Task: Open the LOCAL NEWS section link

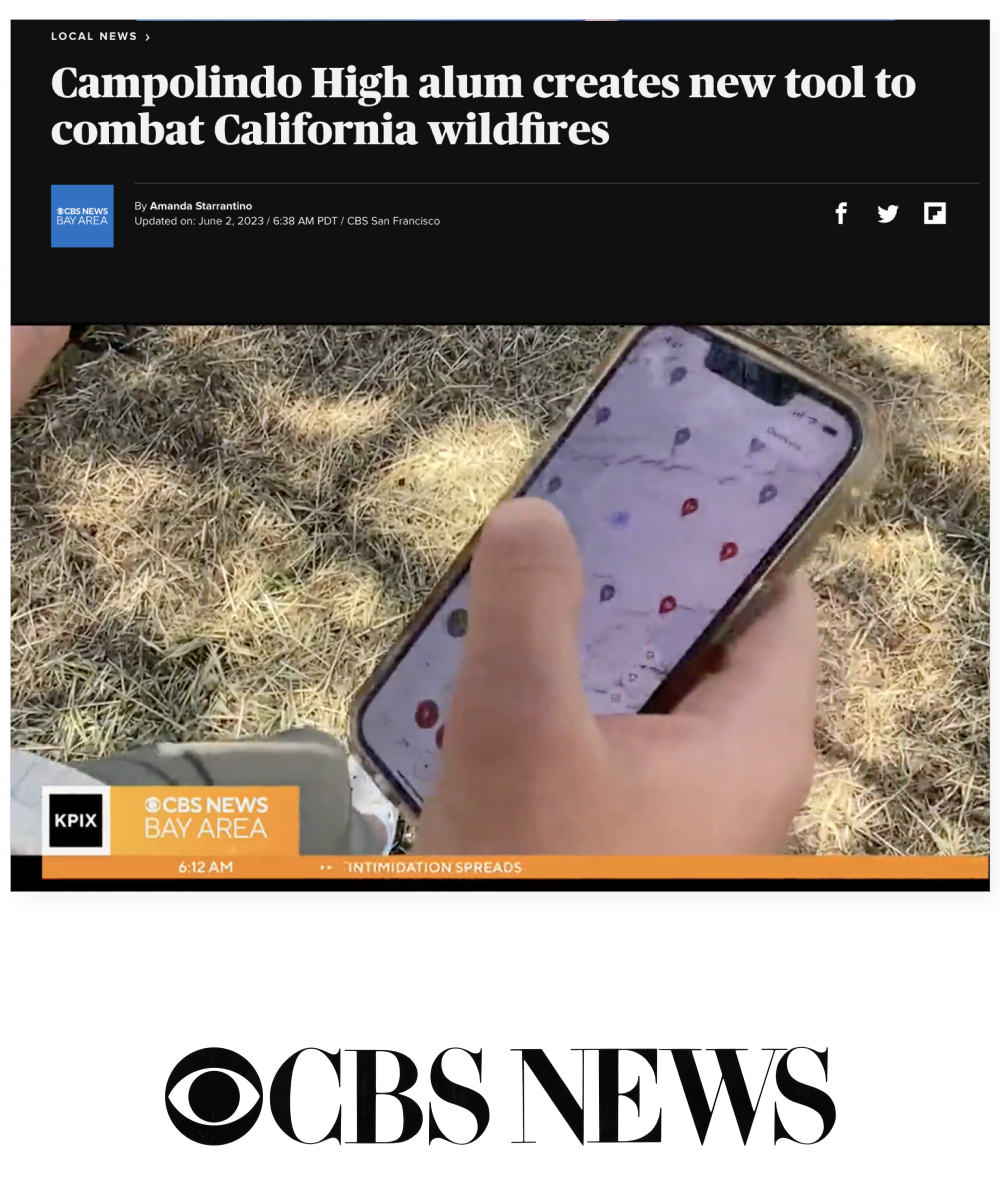Action: (94, 36)
